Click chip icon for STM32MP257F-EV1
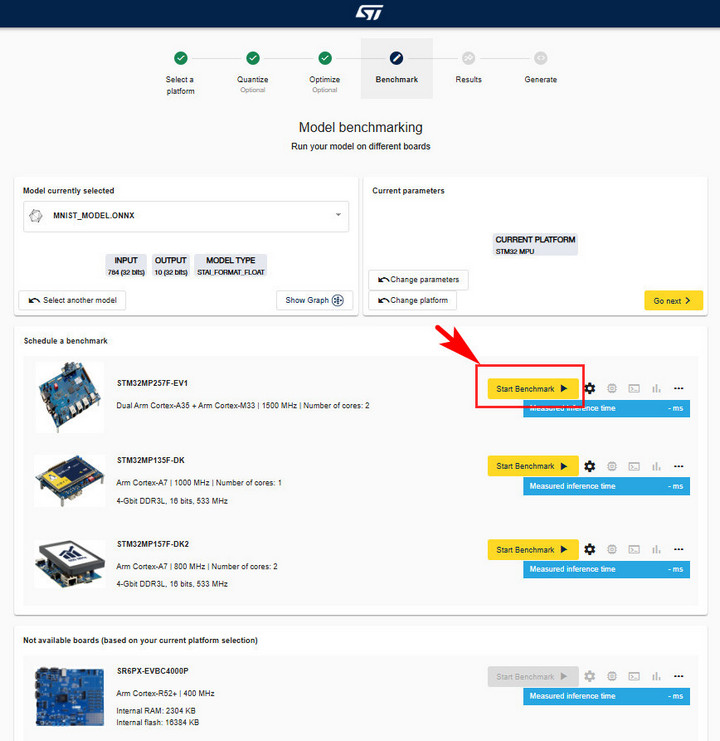Image resolution: width=720 pixels, height=741 pixels. [x=612, y=388]
